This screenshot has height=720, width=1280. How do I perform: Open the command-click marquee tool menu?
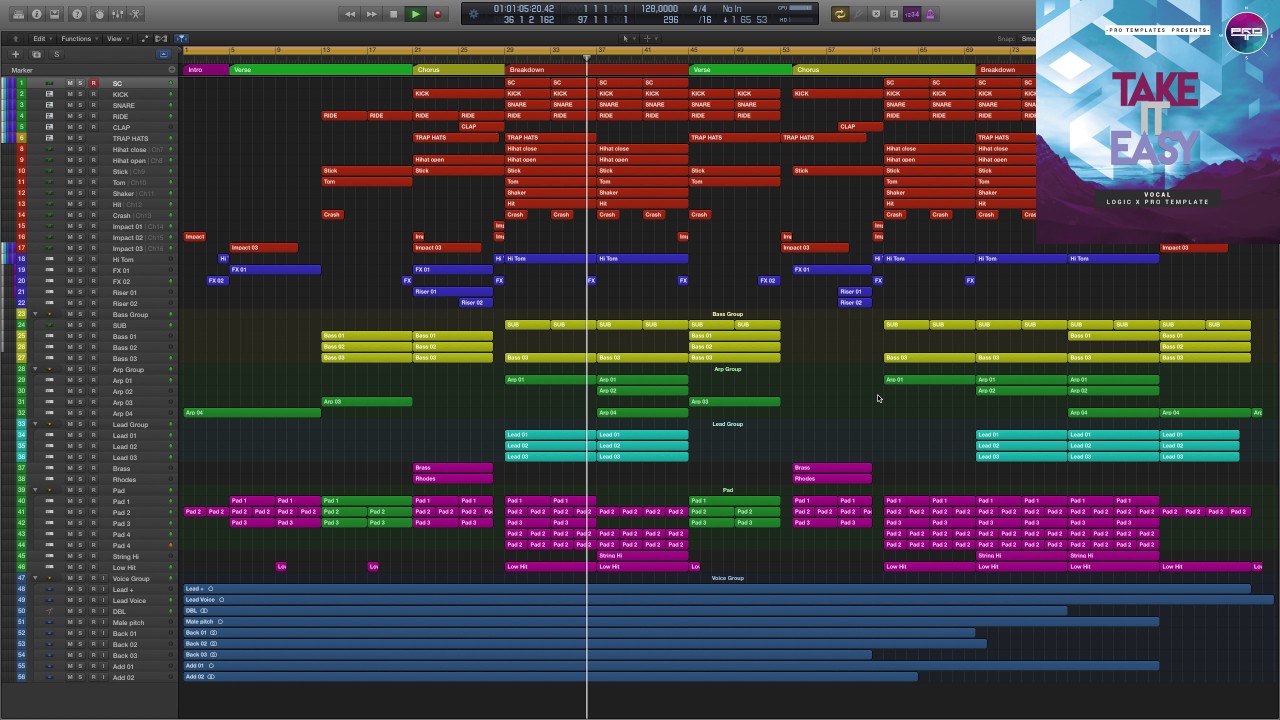[x=650, y=39]
